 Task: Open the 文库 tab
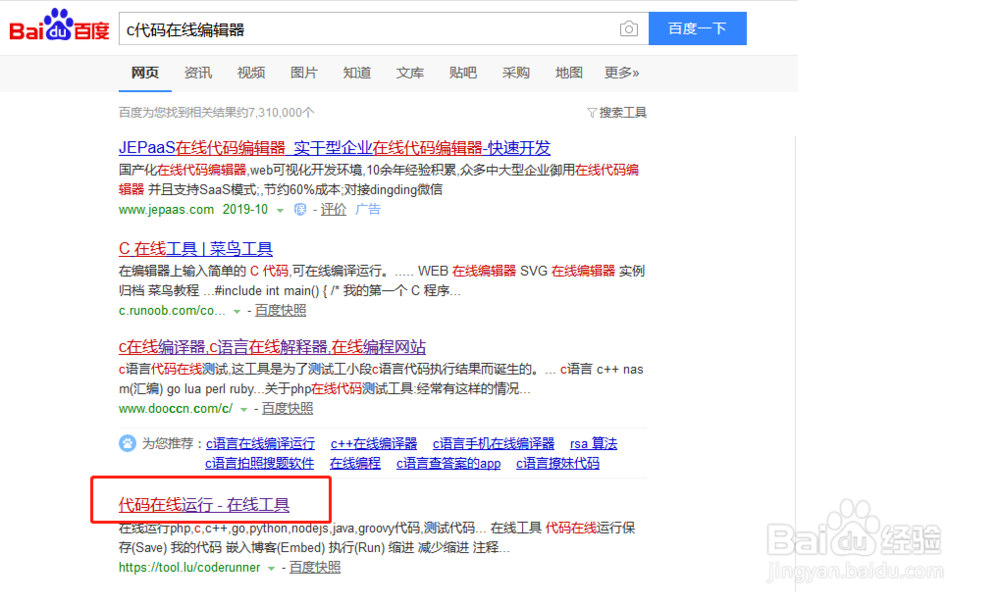(409, 73)
